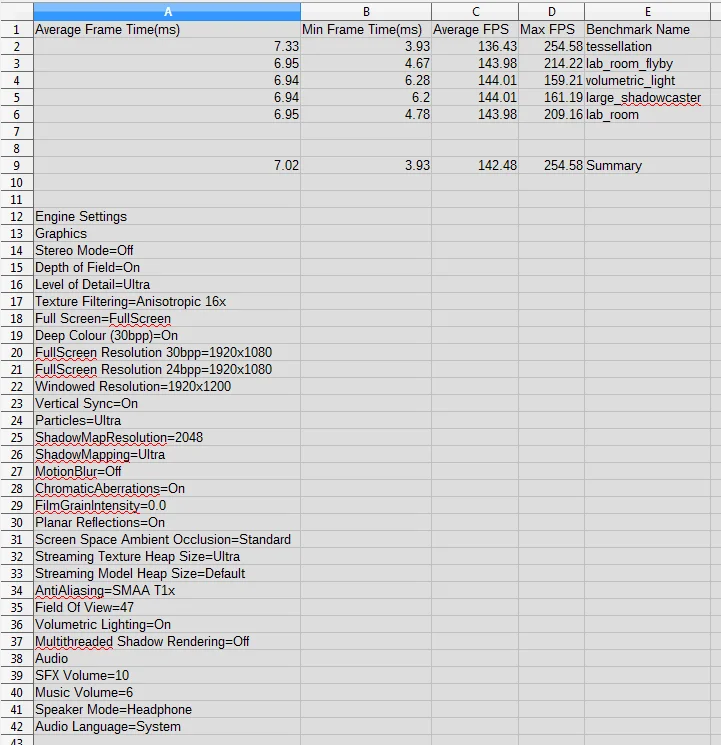Select the cell with value 4.78
This screenshot has height=745, width=721.
coord(366,115)
